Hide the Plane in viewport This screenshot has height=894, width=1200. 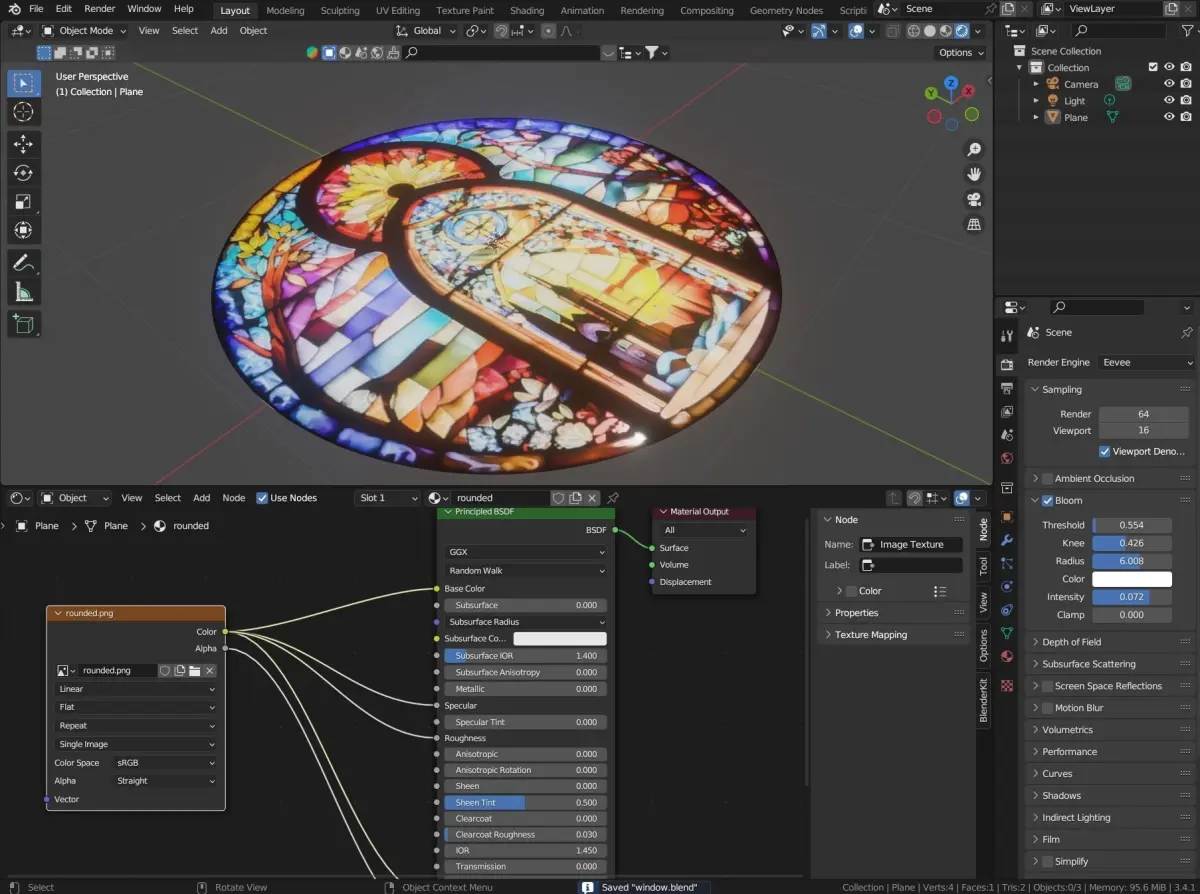[x=1169, y=117]
